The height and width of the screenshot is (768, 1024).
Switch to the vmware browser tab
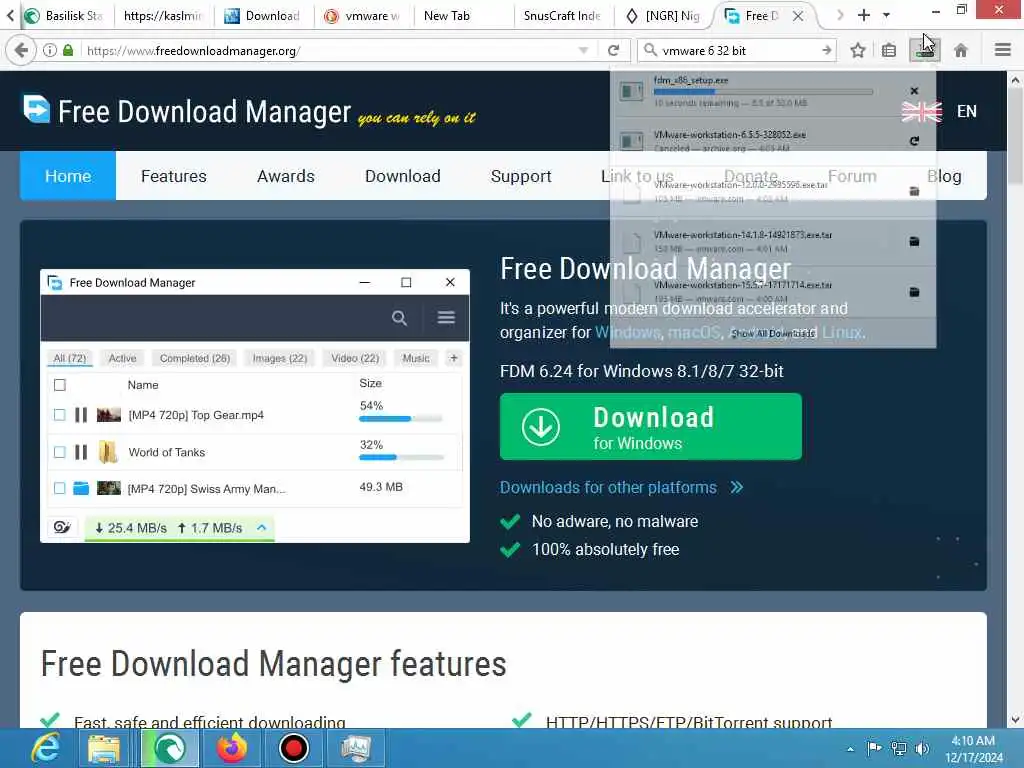click(x=363, y=16)
